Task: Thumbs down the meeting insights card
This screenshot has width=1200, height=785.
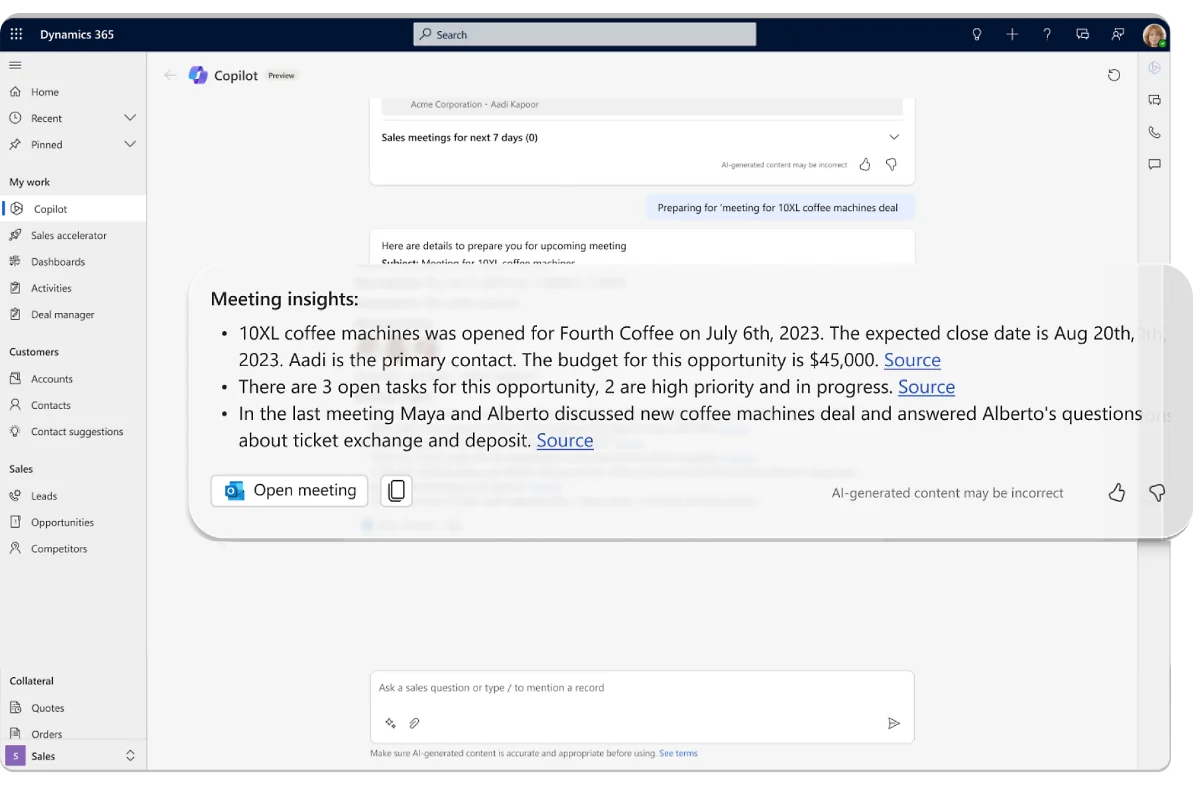Action: click(x=1157, y=492)
